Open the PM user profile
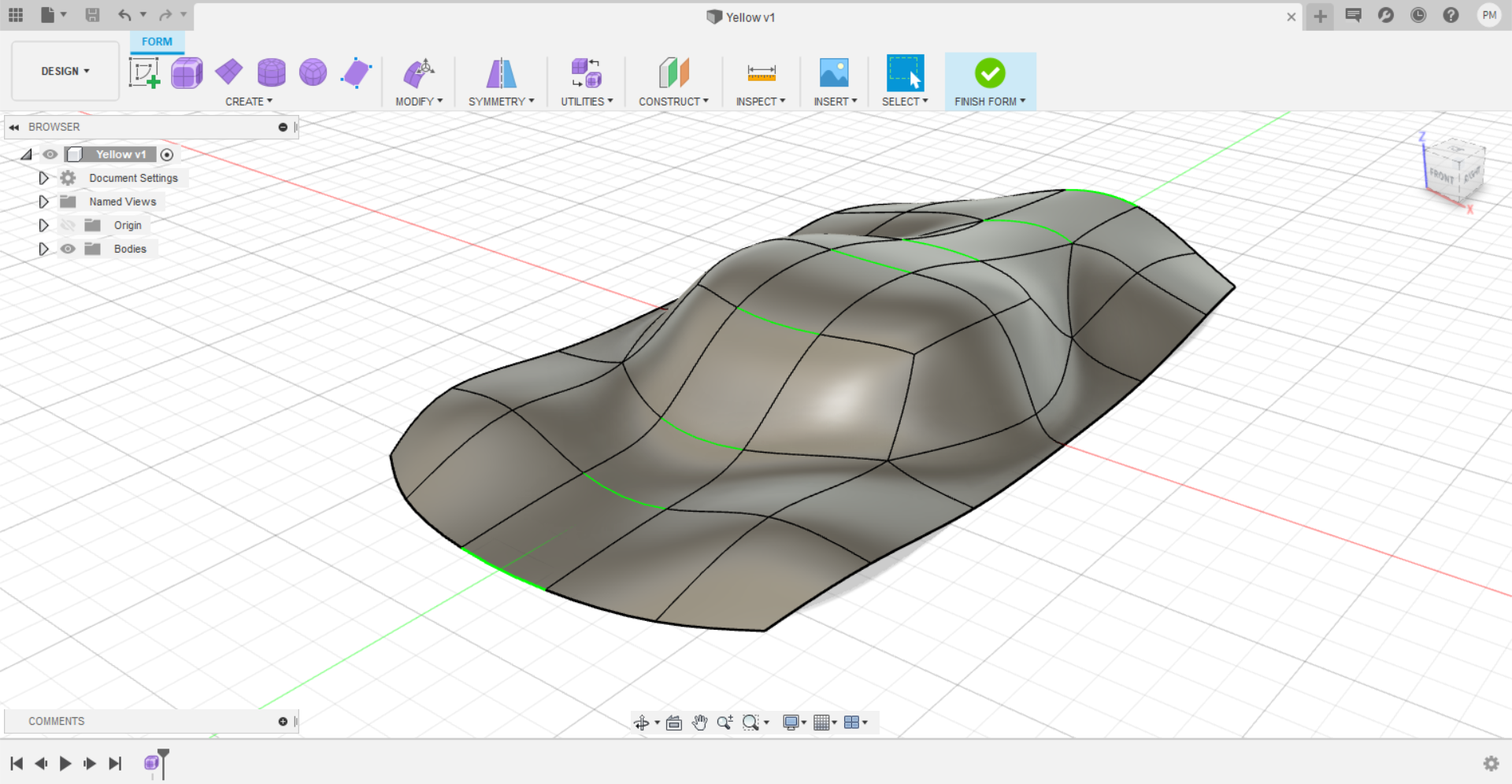Image resolution: width=1512 pixels, height=784 pixels. [x=1489, y=15]
